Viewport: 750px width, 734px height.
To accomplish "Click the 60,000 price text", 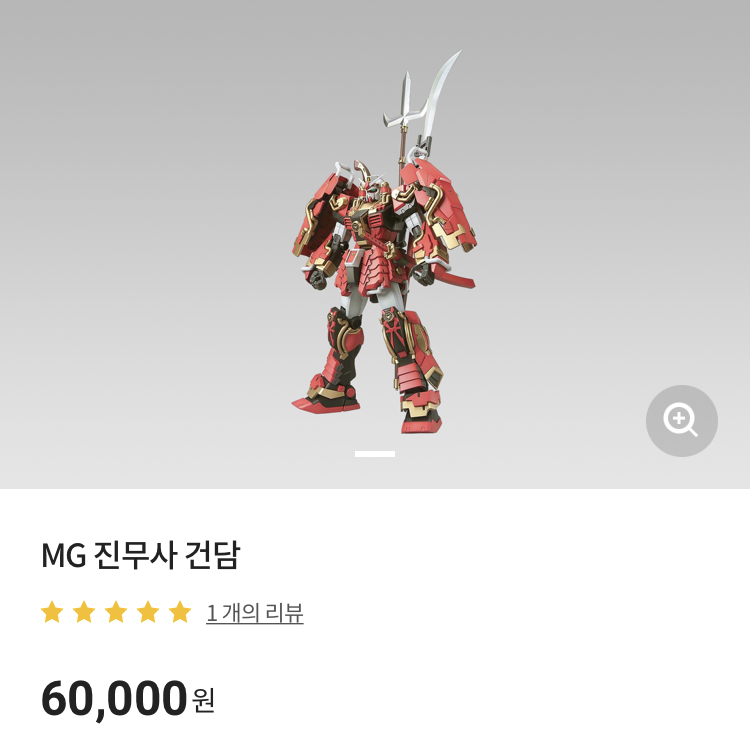I will pos(114,699).
